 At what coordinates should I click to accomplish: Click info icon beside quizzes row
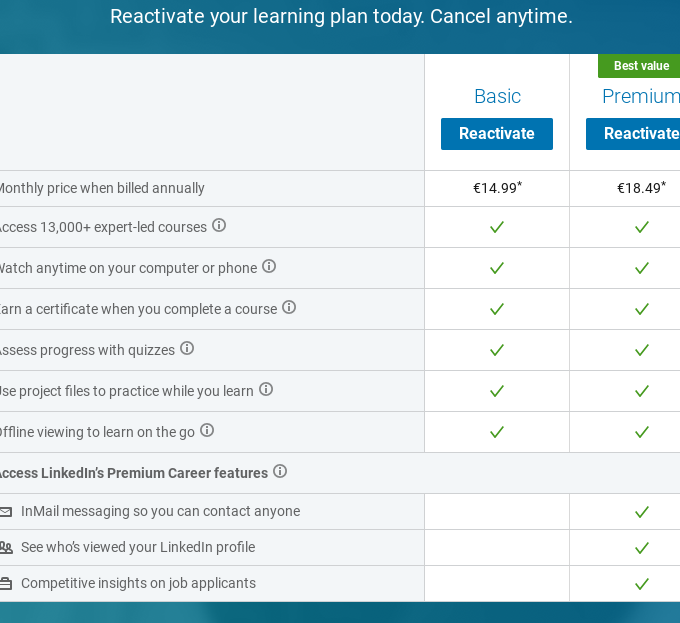[x=187, y=349]
